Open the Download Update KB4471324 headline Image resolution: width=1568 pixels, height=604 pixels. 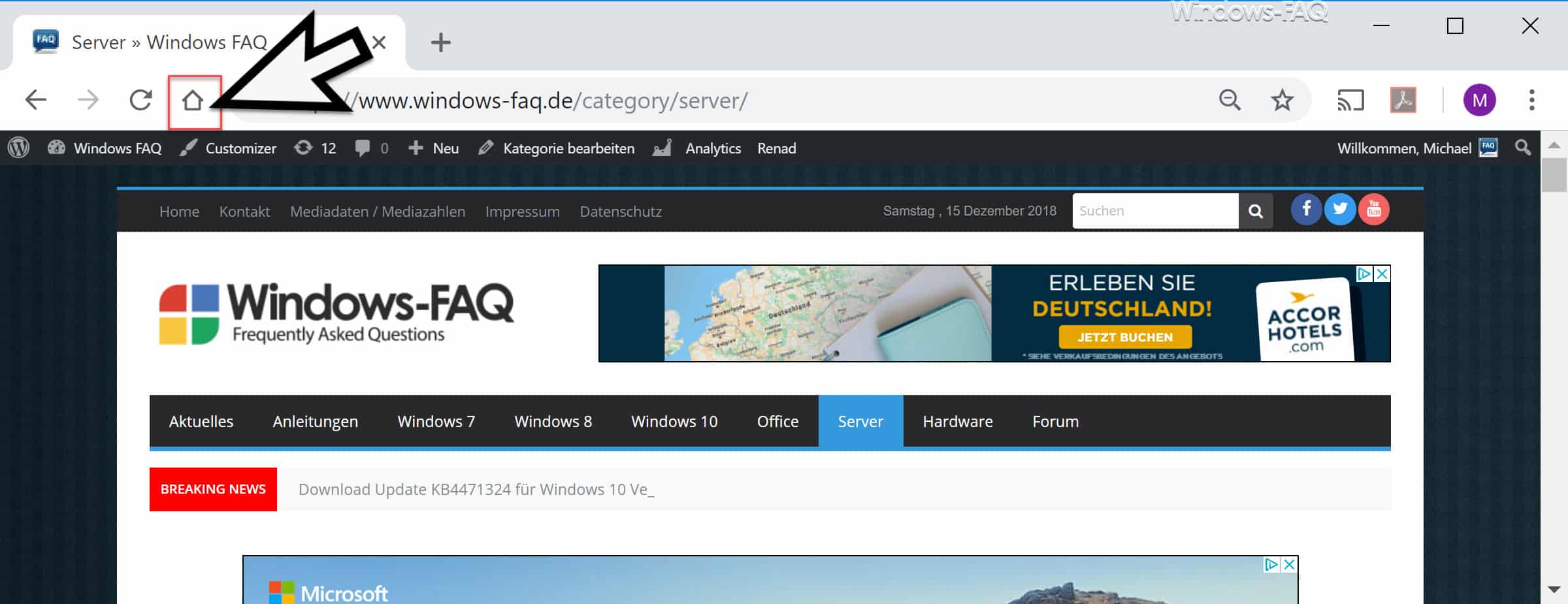476,490
